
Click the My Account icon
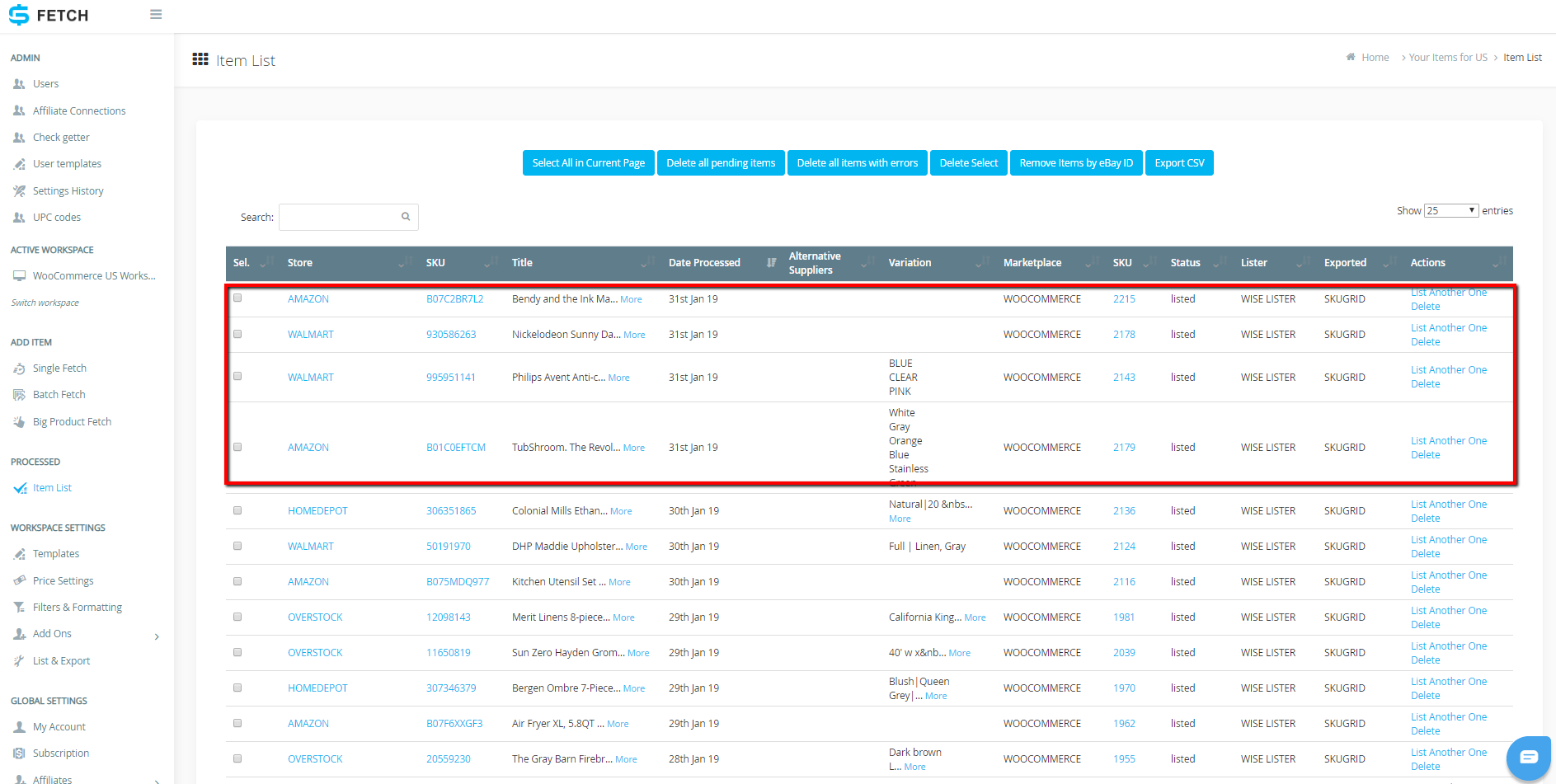[x=19, y=727]
